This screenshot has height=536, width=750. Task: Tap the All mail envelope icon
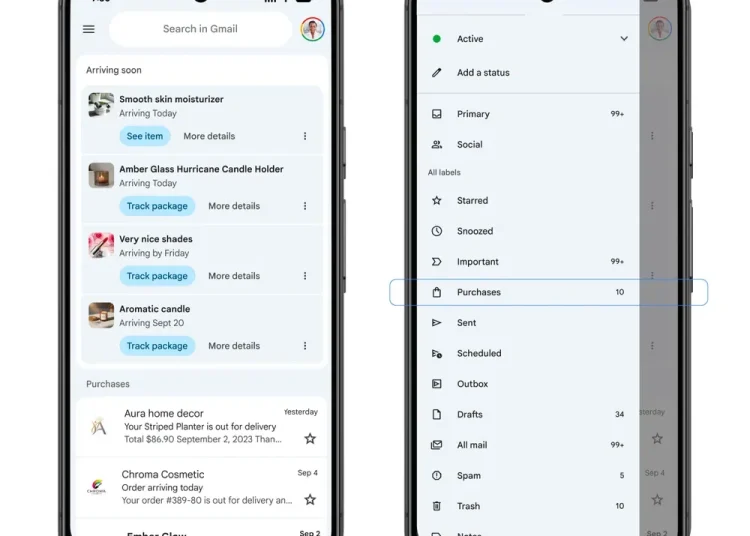pos(436,445)
